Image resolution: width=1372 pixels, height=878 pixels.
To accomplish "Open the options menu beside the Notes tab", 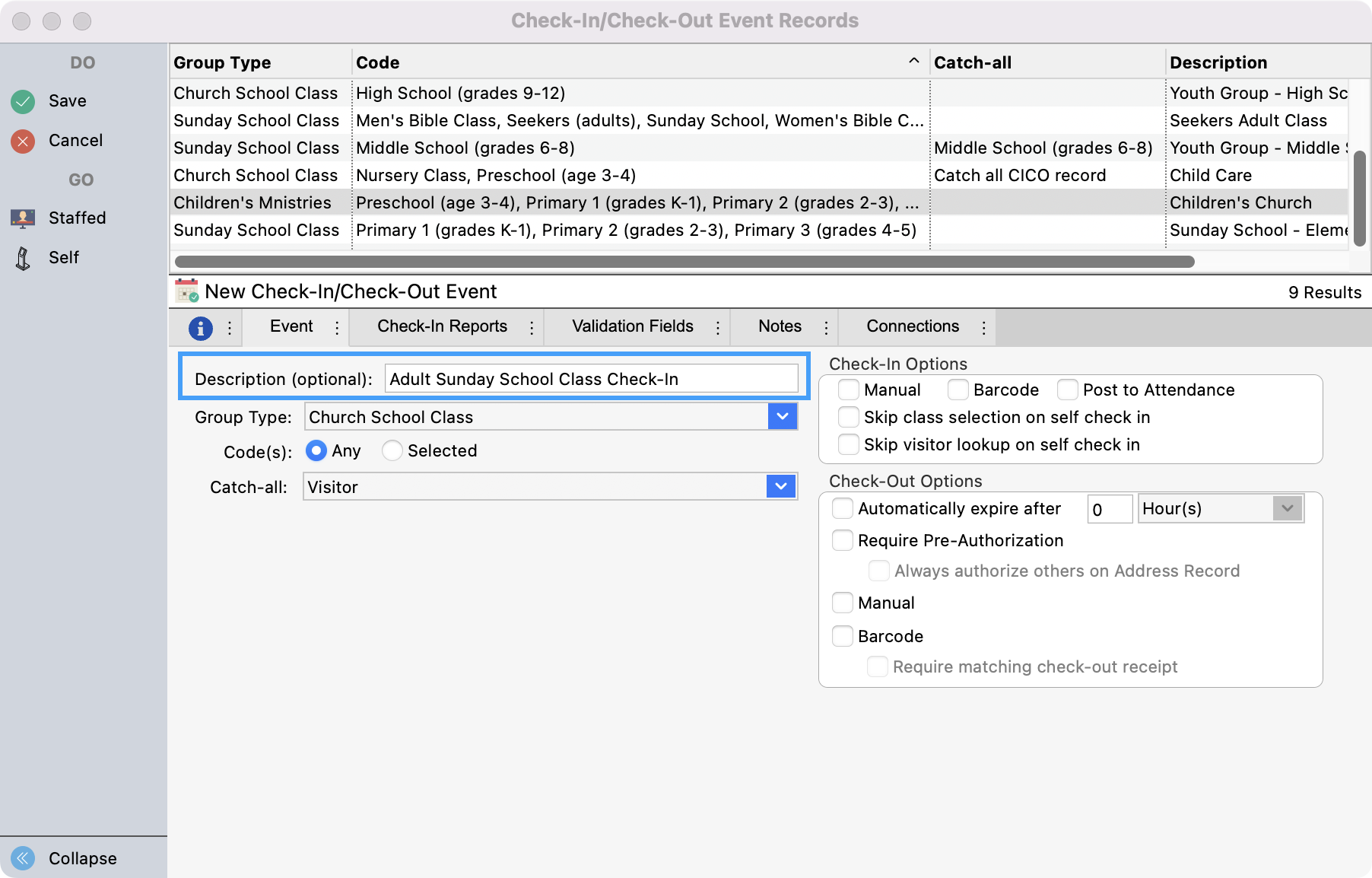I will 826,326.
